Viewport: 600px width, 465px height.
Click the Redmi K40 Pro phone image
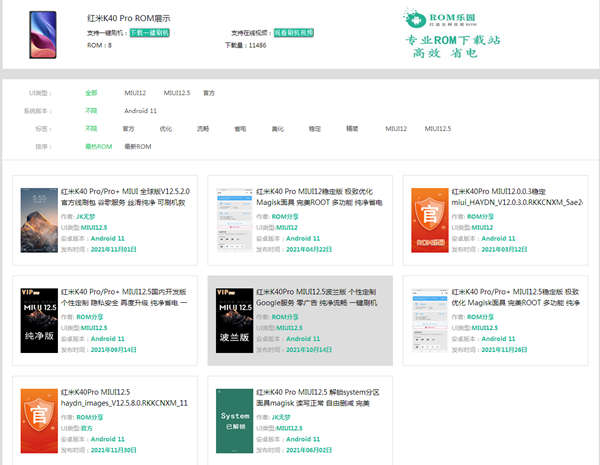43,32
